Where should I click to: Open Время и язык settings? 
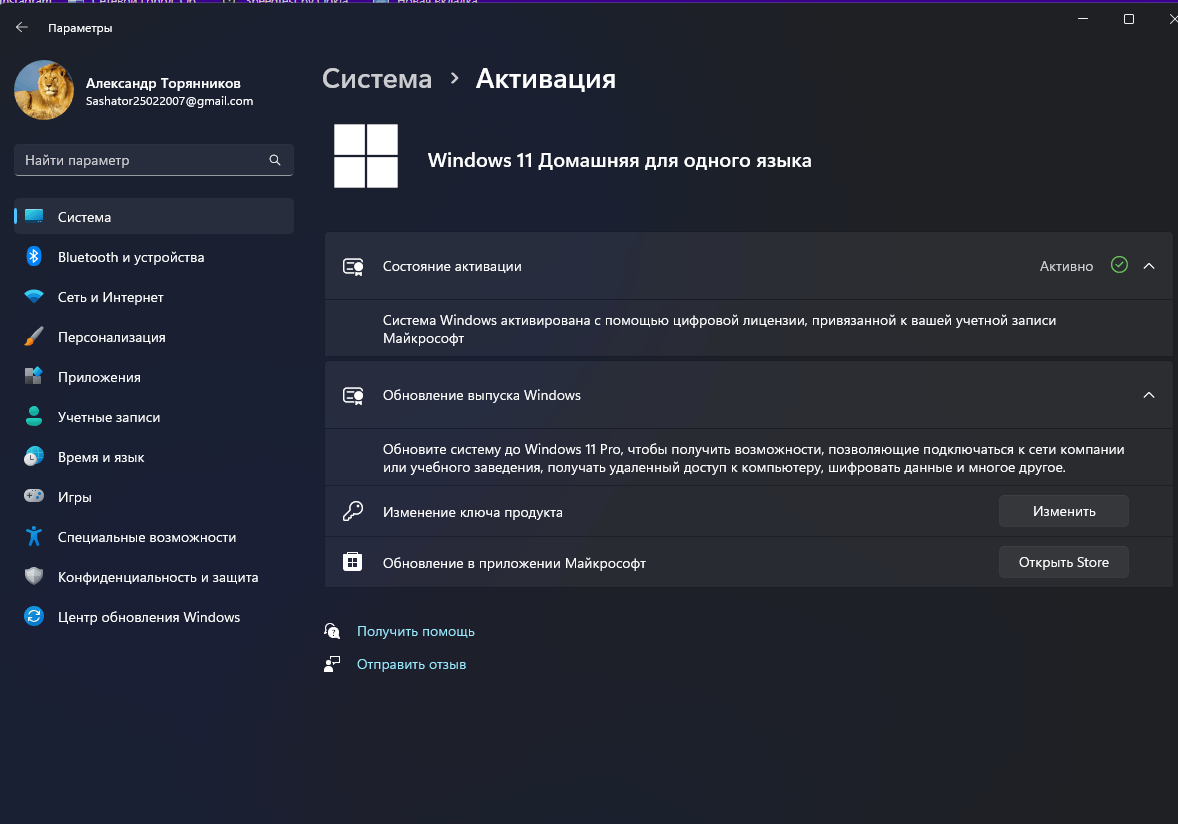tap(153, 457)
